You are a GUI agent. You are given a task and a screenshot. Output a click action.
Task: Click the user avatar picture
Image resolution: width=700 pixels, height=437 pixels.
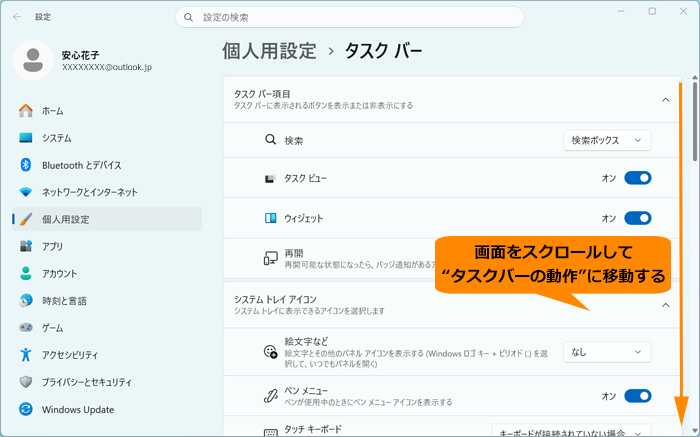(x=33, y=60)
